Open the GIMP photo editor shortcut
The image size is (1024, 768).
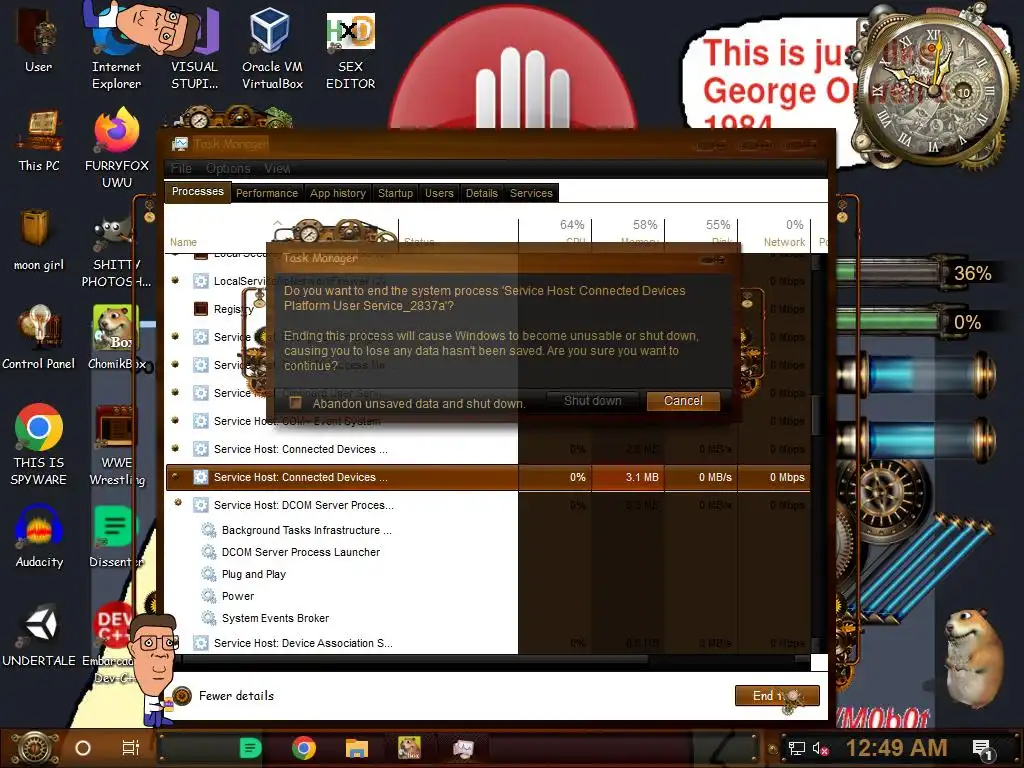pyautogui.click(x=116, y=251)
